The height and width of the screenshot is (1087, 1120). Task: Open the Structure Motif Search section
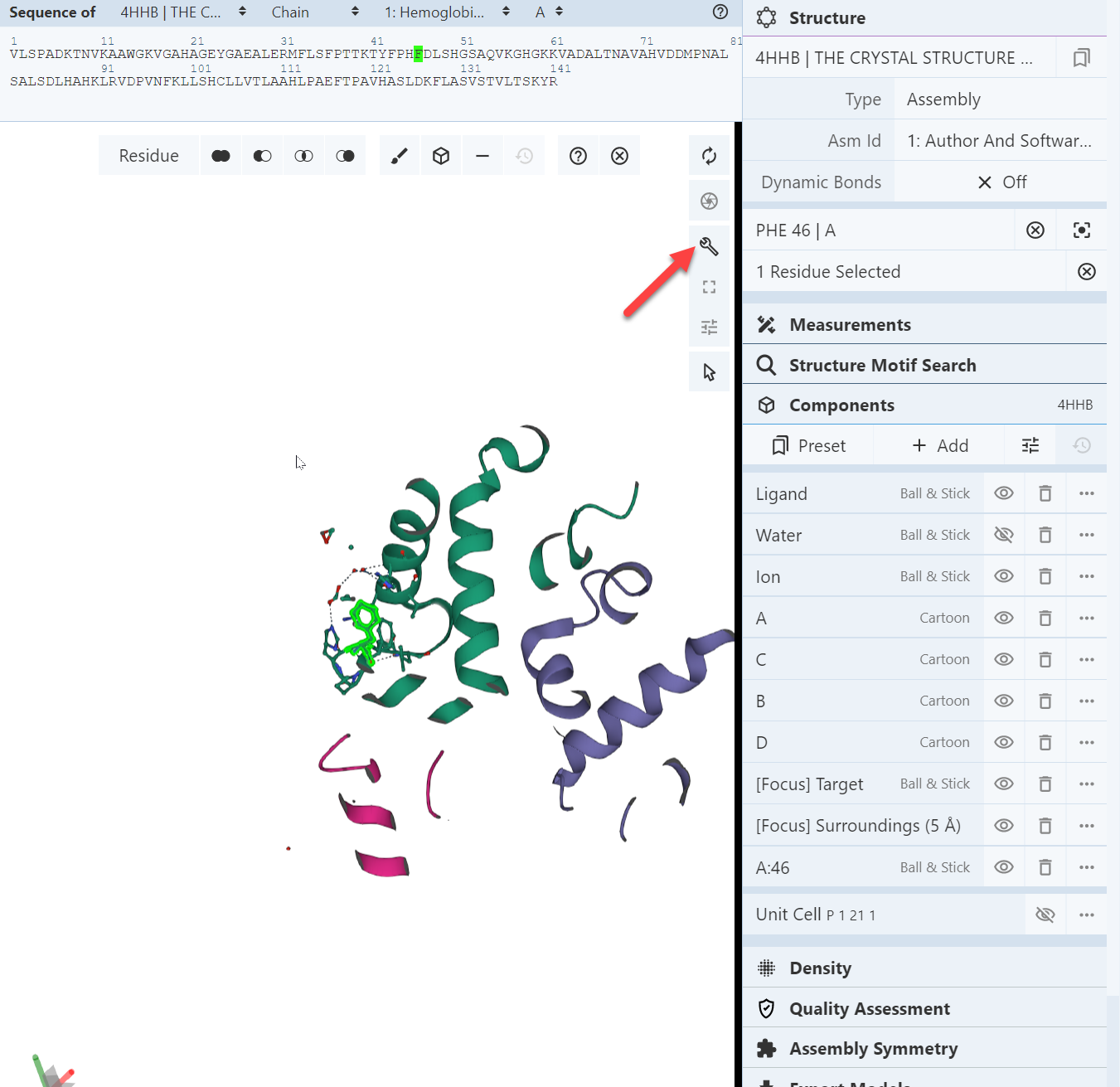[884, 364]
